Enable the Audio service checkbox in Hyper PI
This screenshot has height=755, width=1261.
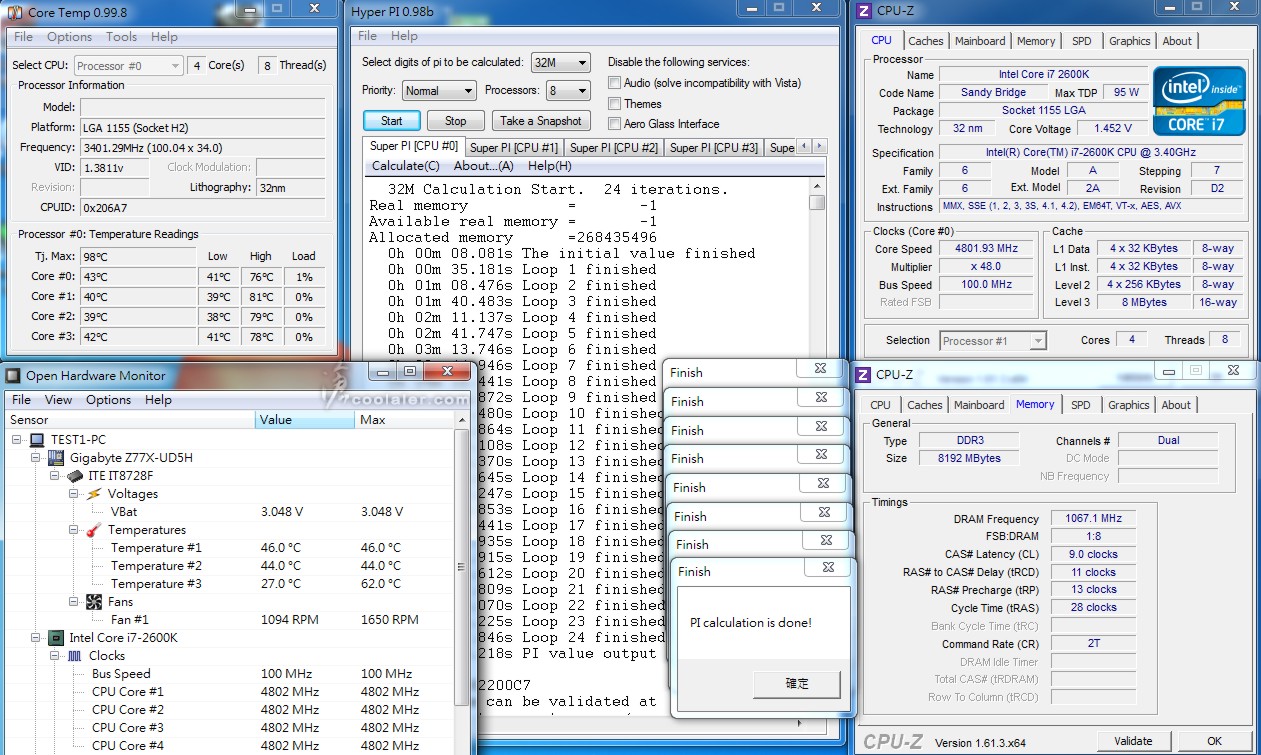coord(615,83)
